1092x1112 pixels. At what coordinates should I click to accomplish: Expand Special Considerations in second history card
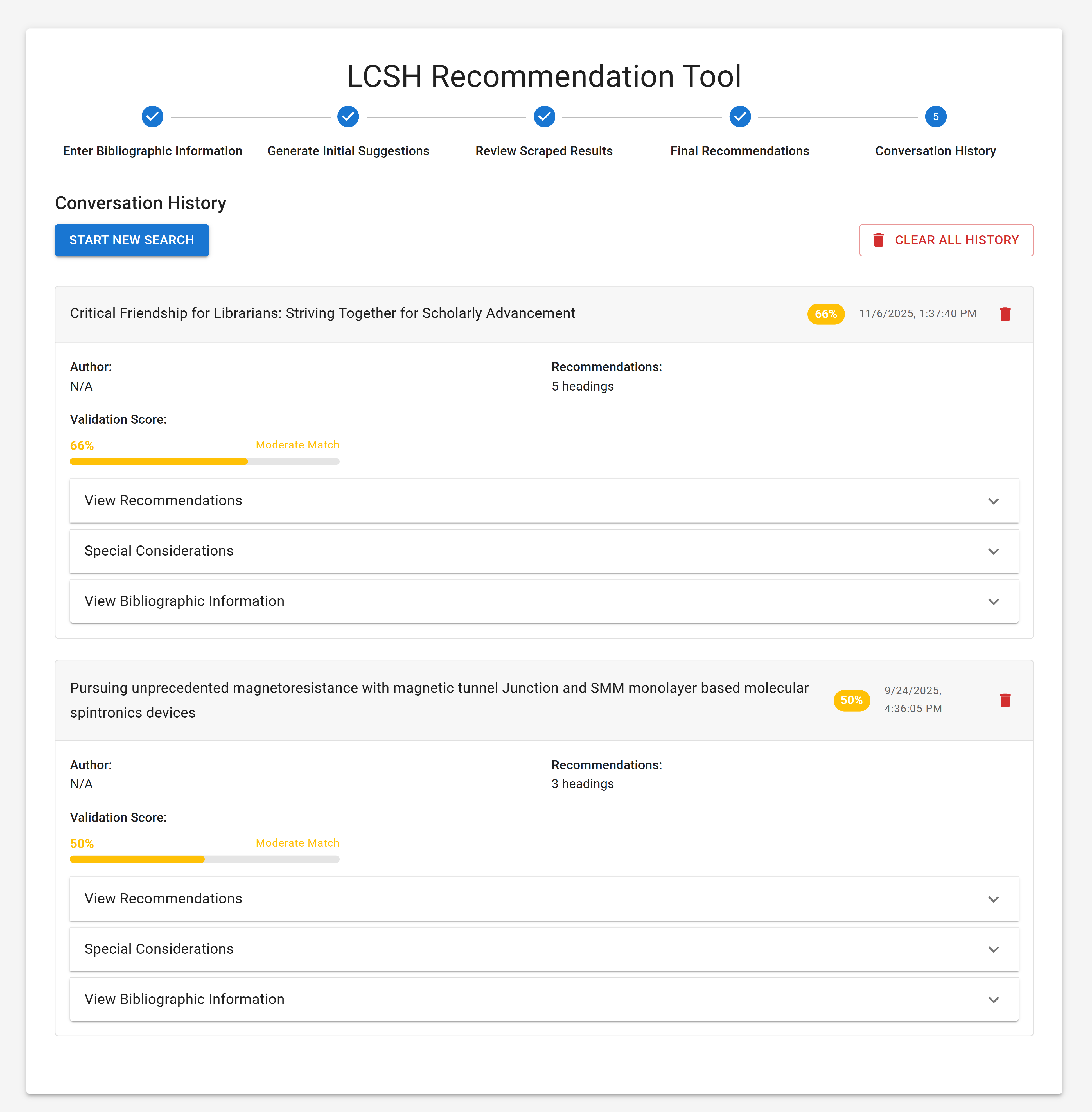coord(544,949)
